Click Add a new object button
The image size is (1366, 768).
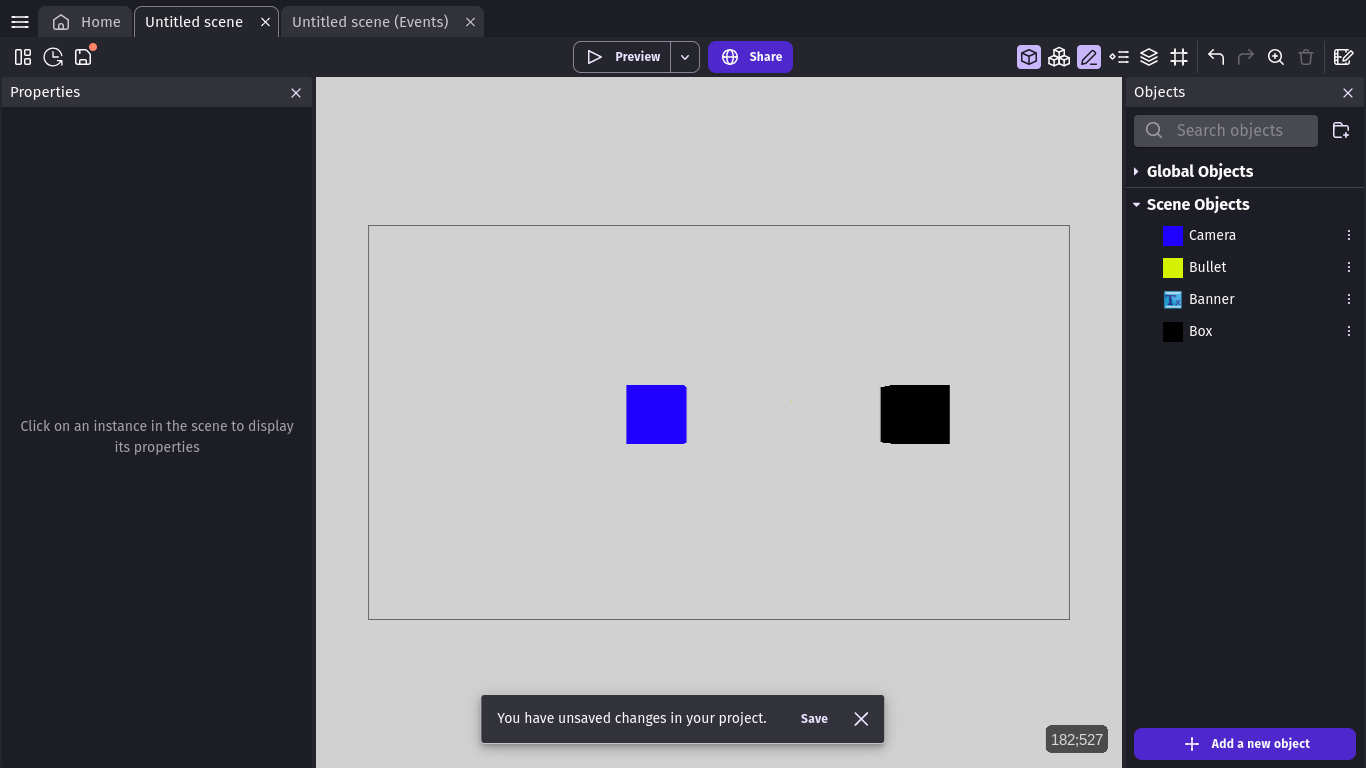click(x=1245, y=744)
